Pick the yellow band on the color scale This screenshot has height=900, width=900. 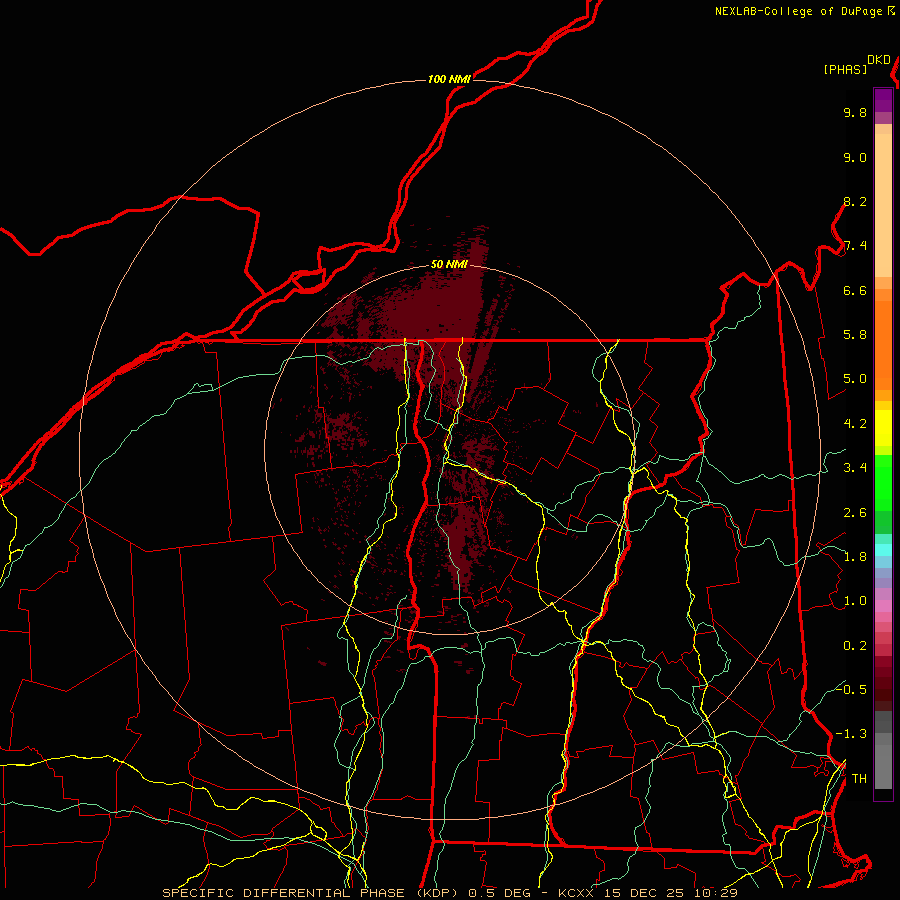(x=883, y=428)
